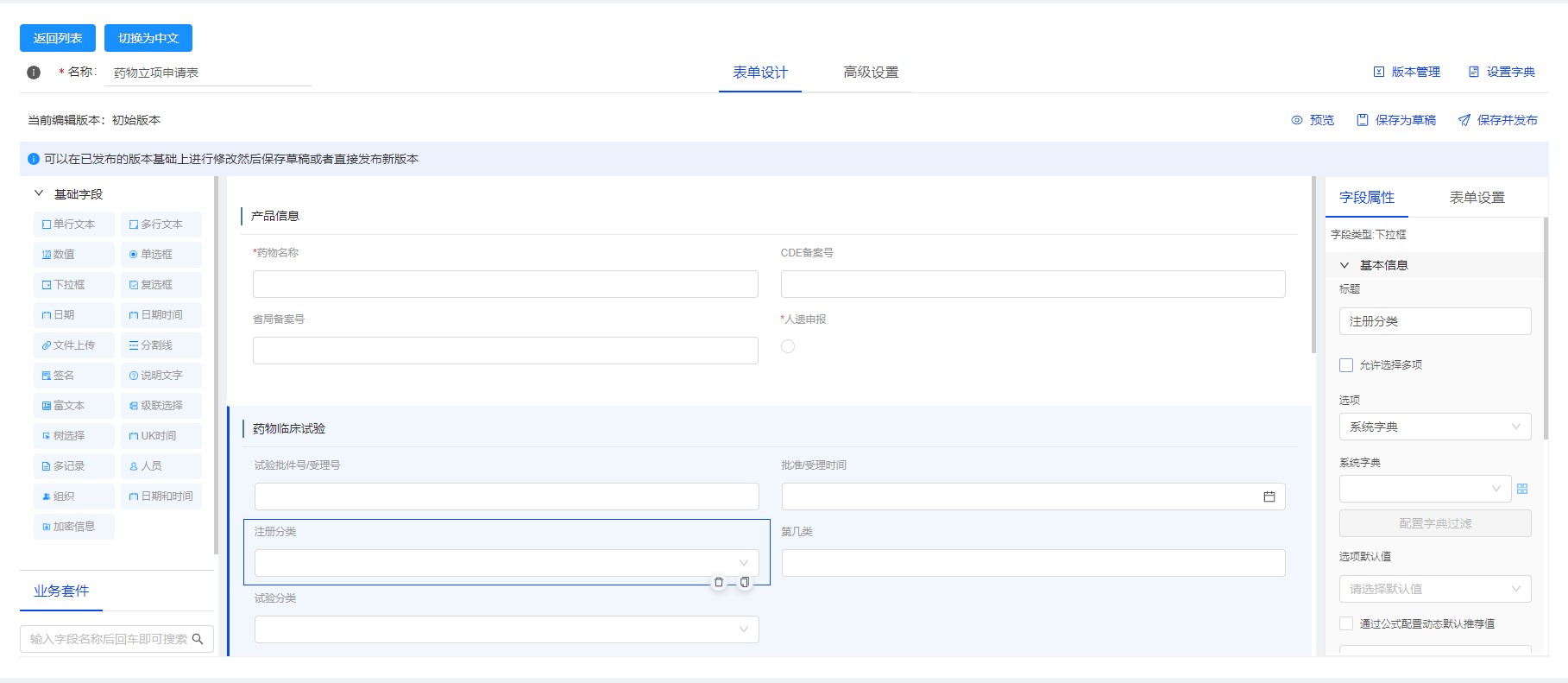Add the 日期时间 field component
The height and width of the screenshot is (683, 1568).
(x=161, y=315)
